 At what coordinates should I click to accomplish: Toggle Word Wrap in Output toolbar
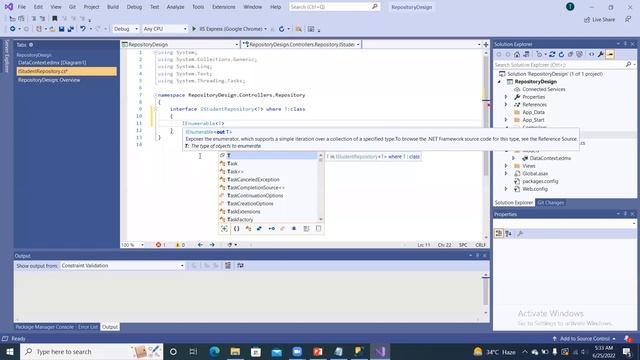point(240,266)
